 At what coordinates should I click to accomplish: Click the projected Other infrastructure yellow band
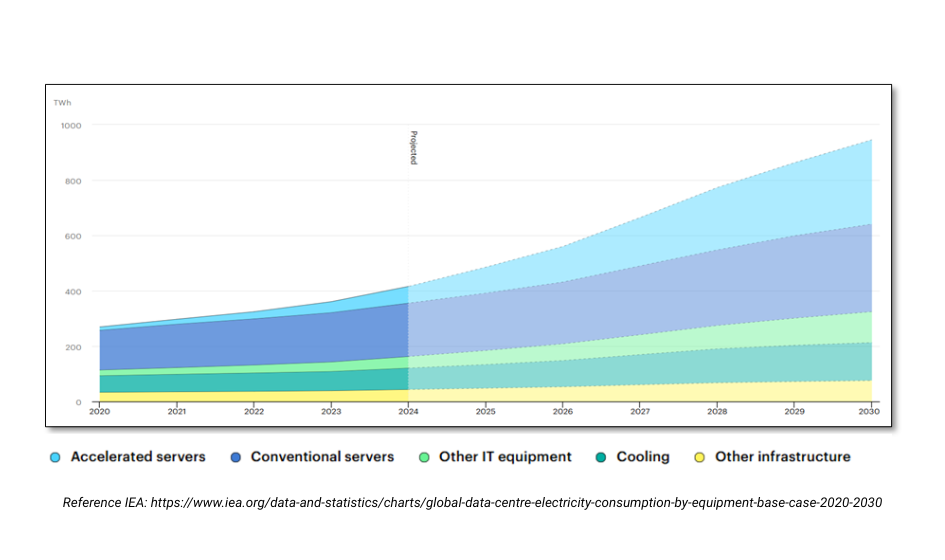tap(700, 391)
